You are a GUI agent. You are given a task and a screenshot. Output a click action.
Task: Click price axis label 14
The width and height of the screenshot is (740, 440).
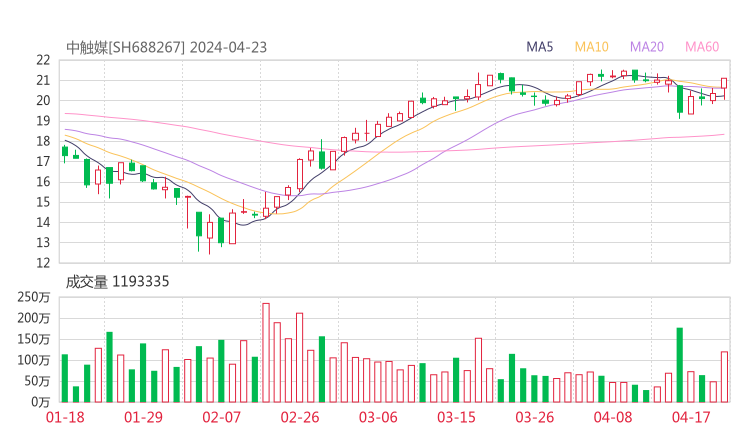click(x=43, y=222)
